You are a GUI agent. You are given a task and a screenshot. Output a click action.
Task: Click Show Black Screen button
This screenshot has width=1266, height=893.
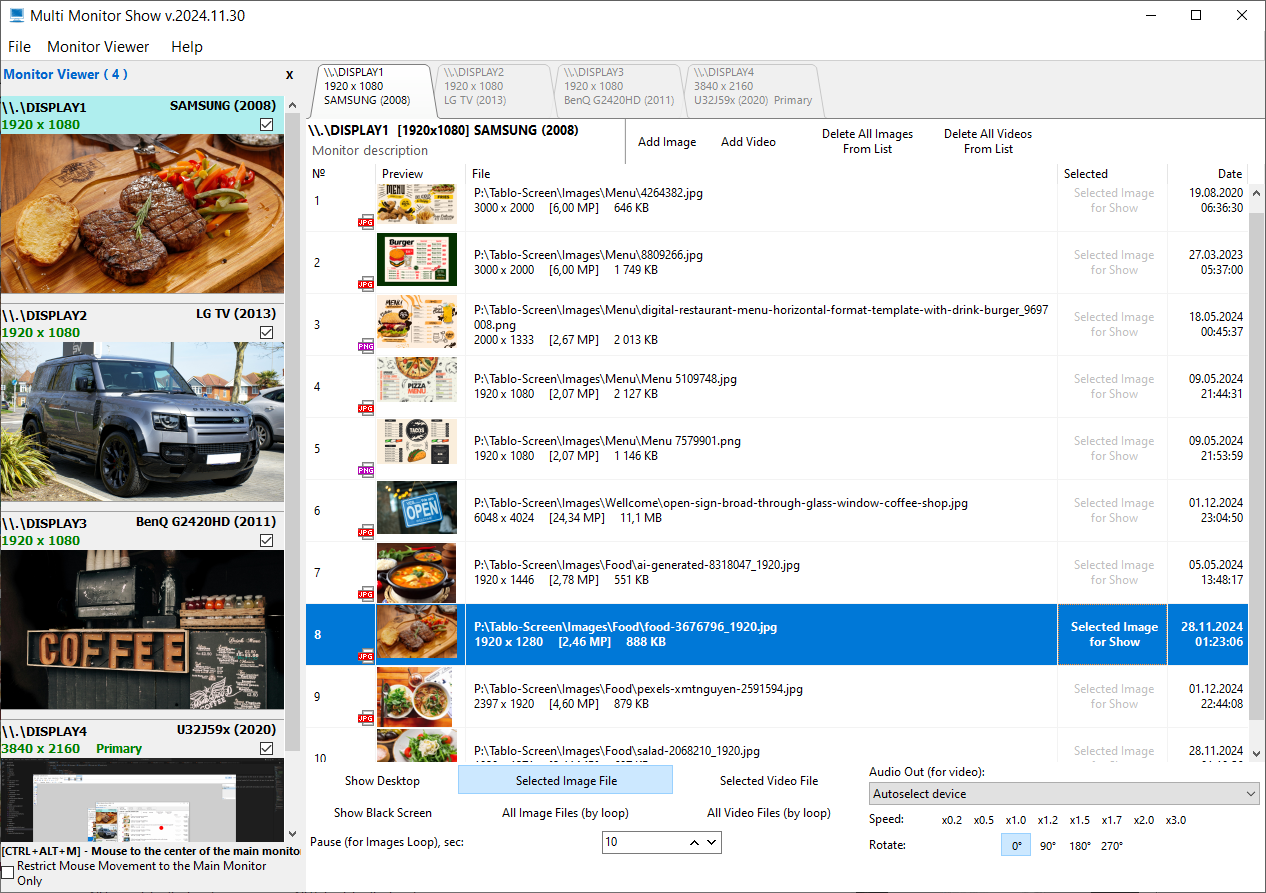coord(382,813)
